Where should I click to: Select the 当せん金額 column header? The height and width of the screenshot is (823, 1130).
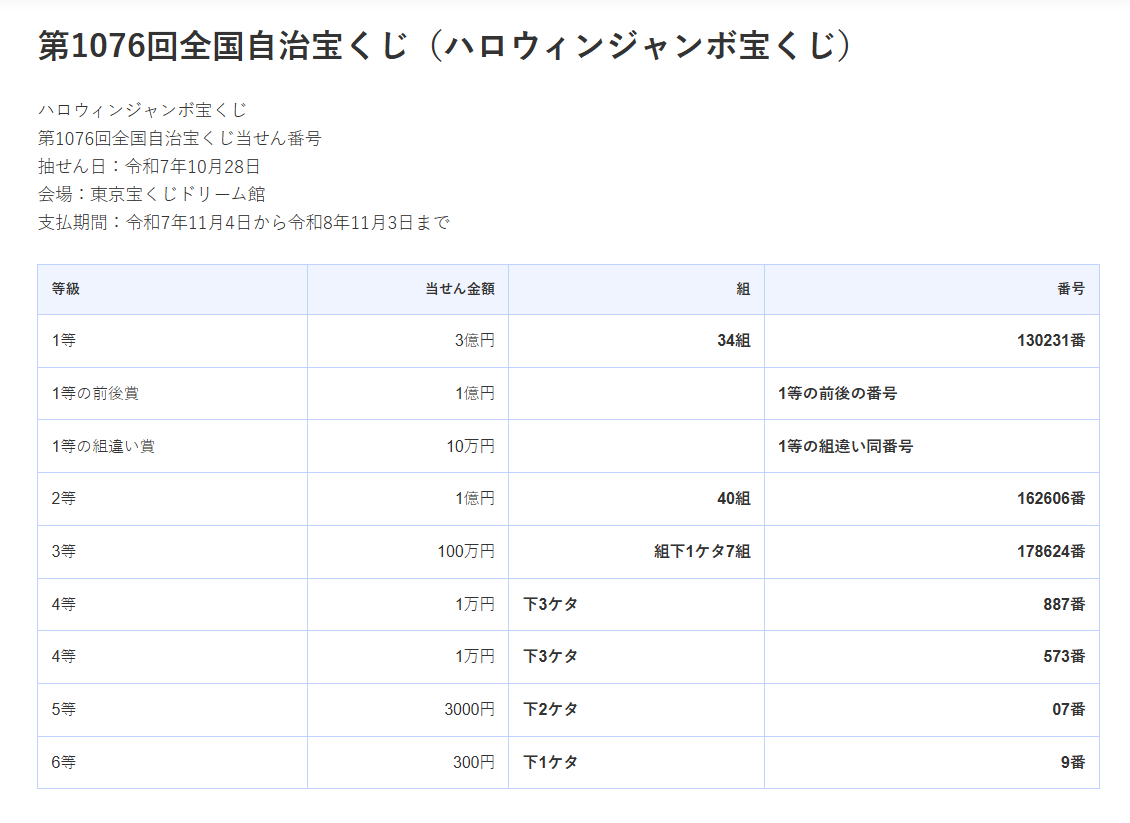pos(460,289)
